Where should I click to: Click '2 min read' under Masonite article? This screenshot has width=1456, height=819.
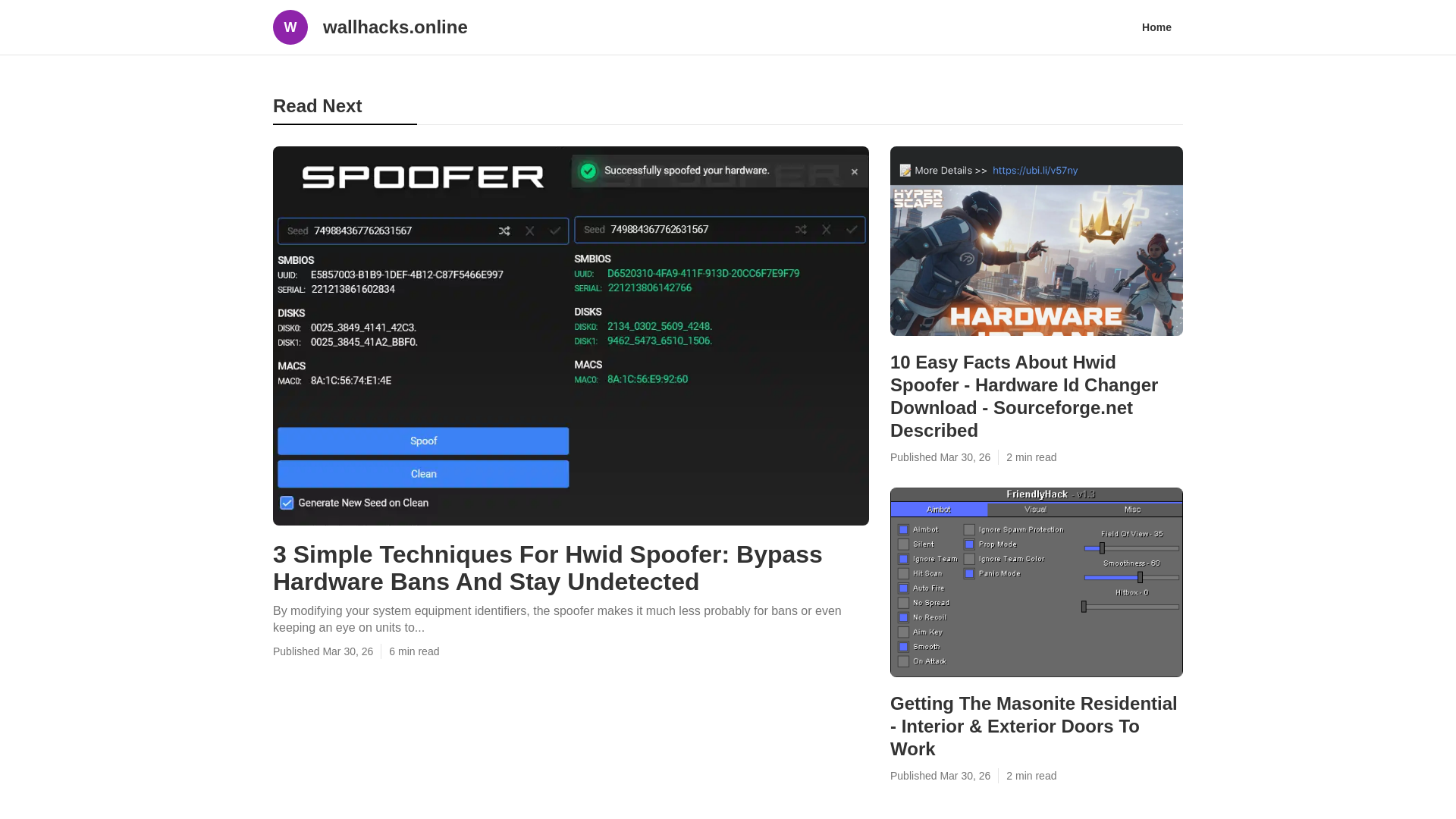(1031, 776)
